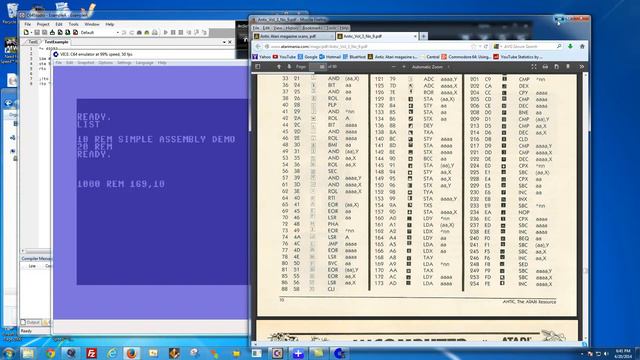The width and height of the screenshot is (640, 360).
Task: Go to the previous page in the PDF viewer
Action: pos(279,67)
